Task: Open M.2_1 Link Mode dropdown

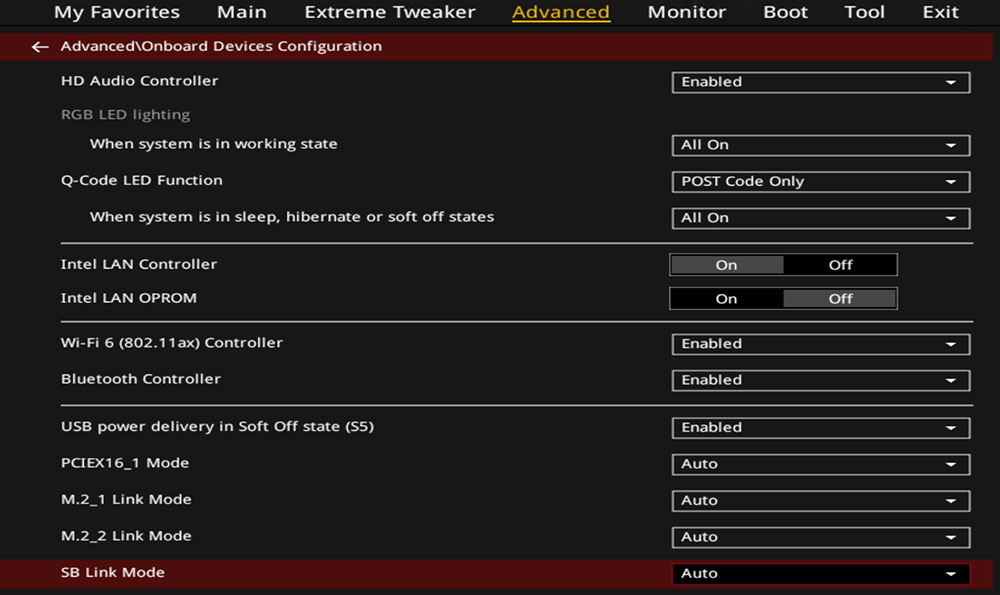Action: tap(821, 501)
